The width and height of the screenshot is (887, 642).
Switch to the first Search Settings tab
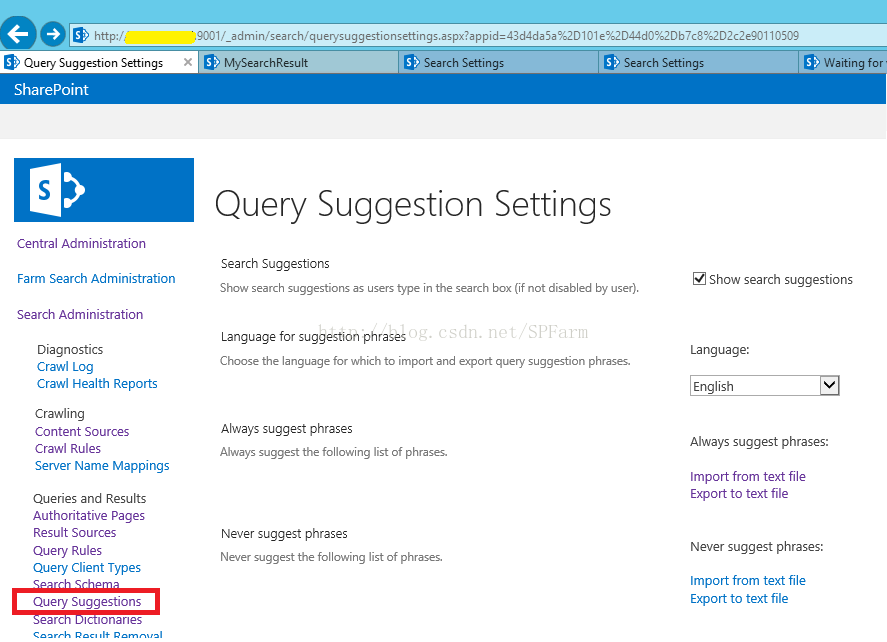coord(499,63)
